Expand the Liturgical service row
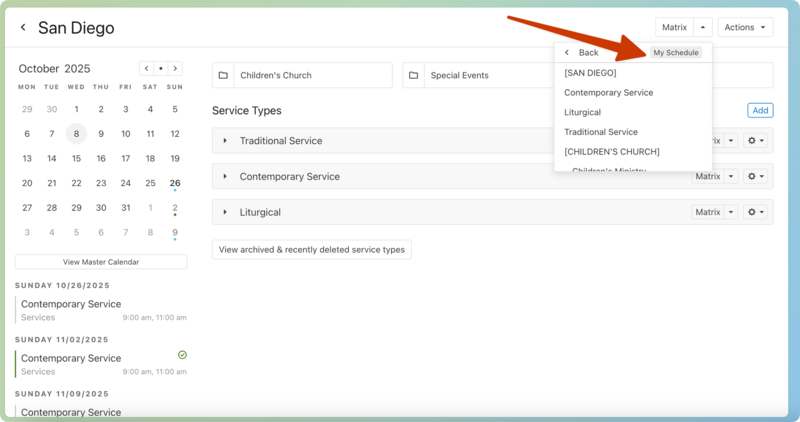The width and height of the screenshot is (800, 422). 226,212
